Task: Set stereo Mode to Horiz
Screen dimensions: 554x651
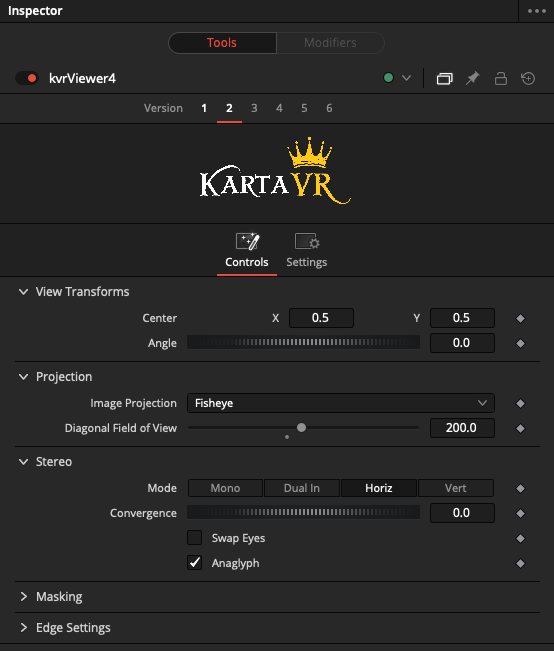Action: pos(379,488)
